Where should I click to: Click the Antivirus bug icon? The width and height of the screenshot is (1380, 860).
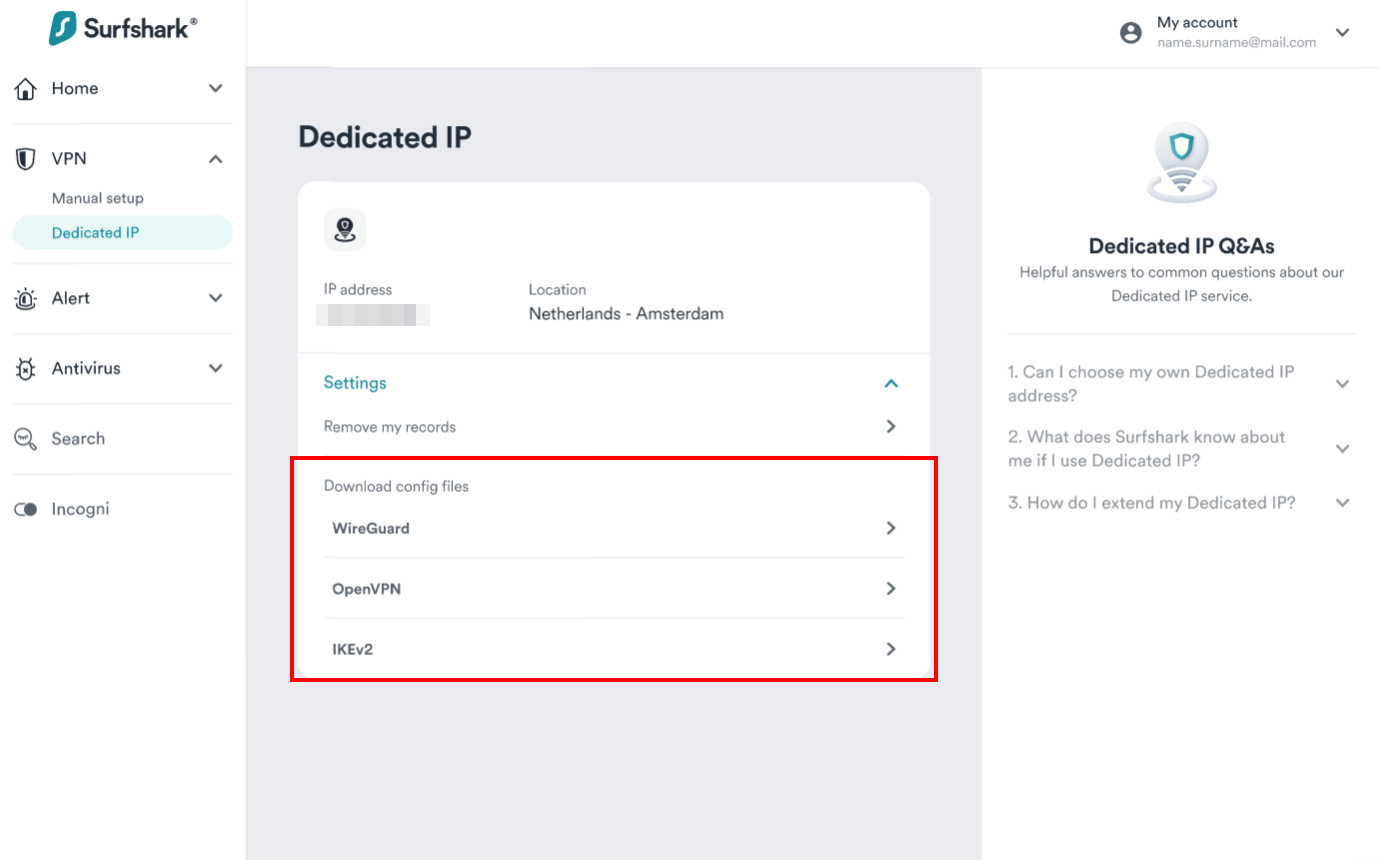[x=26, y=369]
